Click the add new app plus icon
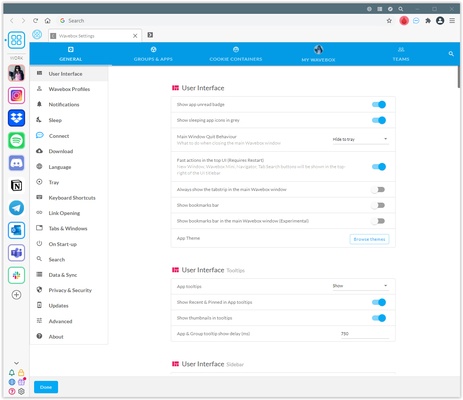Image resolution: width=463 pixels, height=400 pixels. coord(16,295)
